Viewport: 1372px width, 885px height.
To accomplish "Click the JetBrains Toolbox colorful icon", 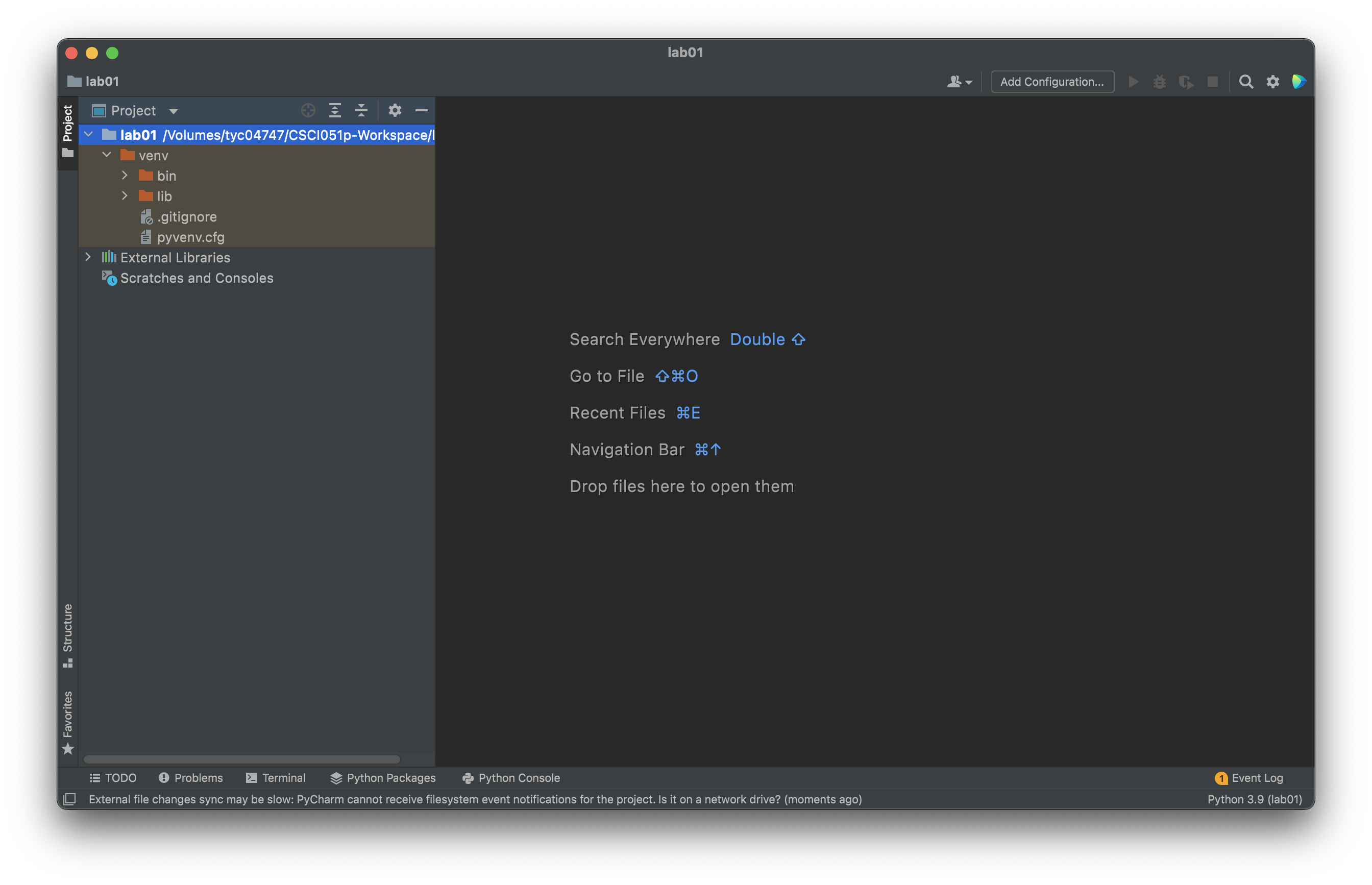I will pos(1299,82).
